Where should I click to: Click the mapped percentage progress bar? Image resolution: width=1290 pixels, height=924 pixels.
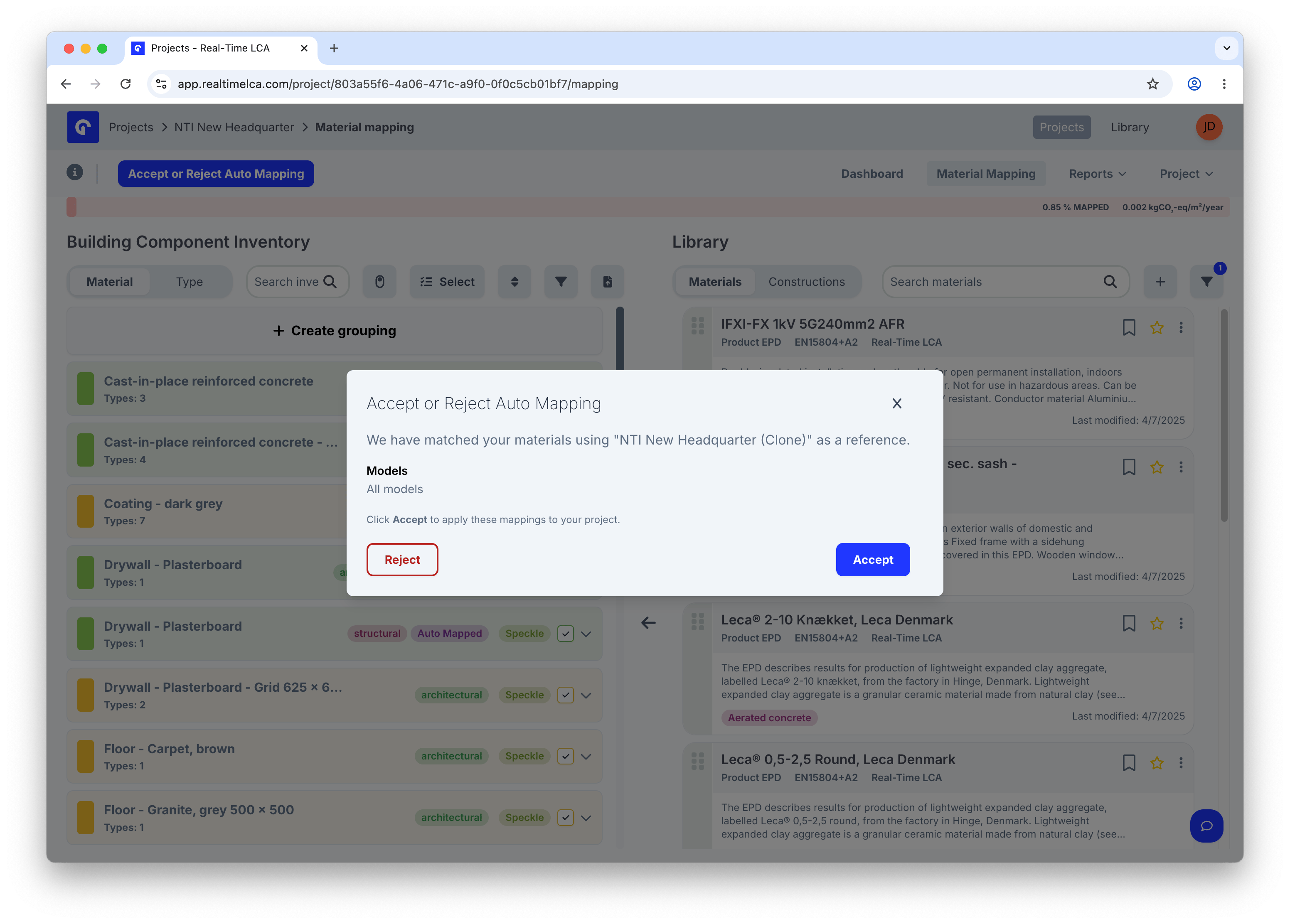648,207
